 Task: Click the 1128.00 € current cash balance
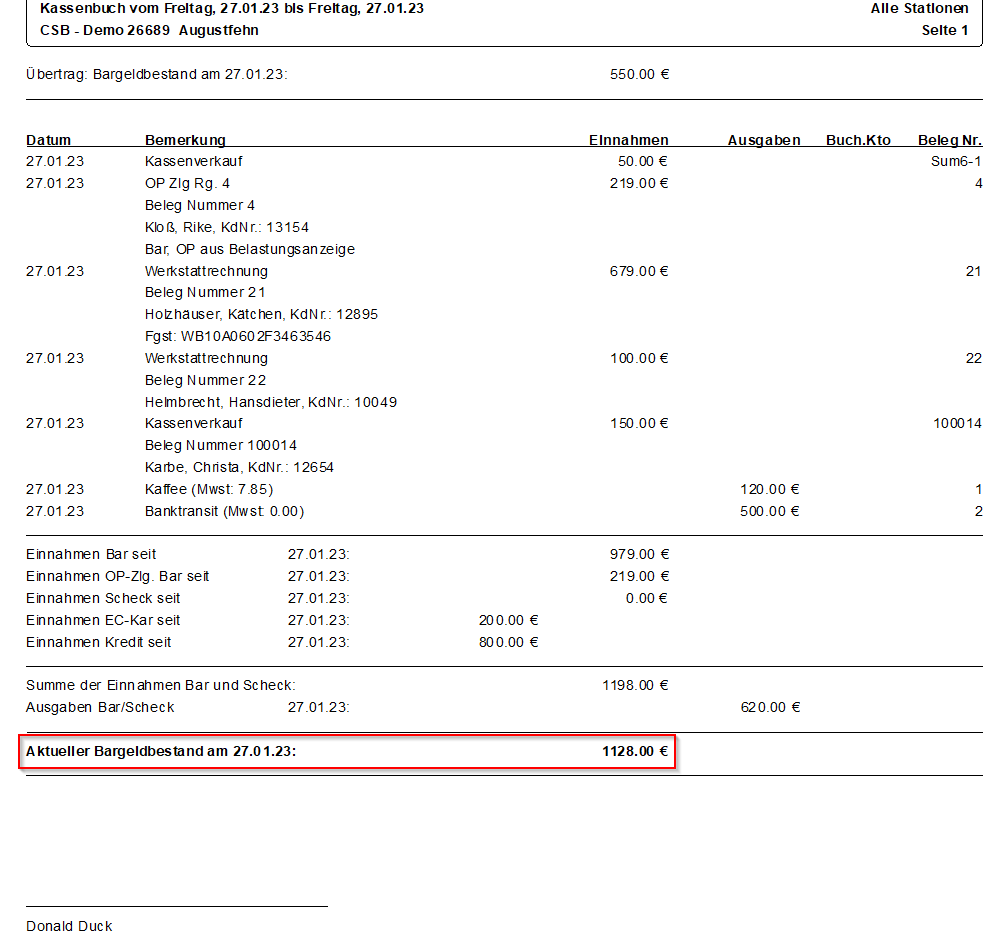(x=635, y=751)
